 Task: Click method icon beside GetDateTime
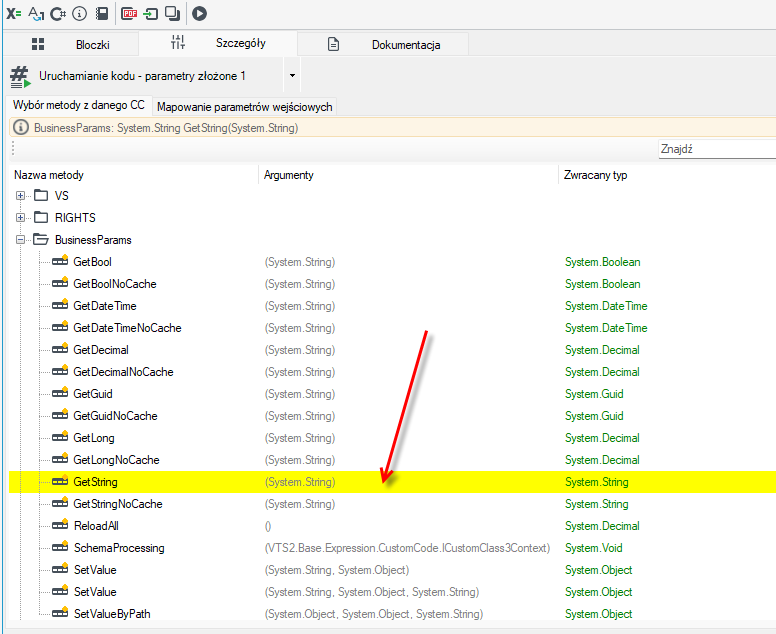pyautogui.click(x=60, y=304)
